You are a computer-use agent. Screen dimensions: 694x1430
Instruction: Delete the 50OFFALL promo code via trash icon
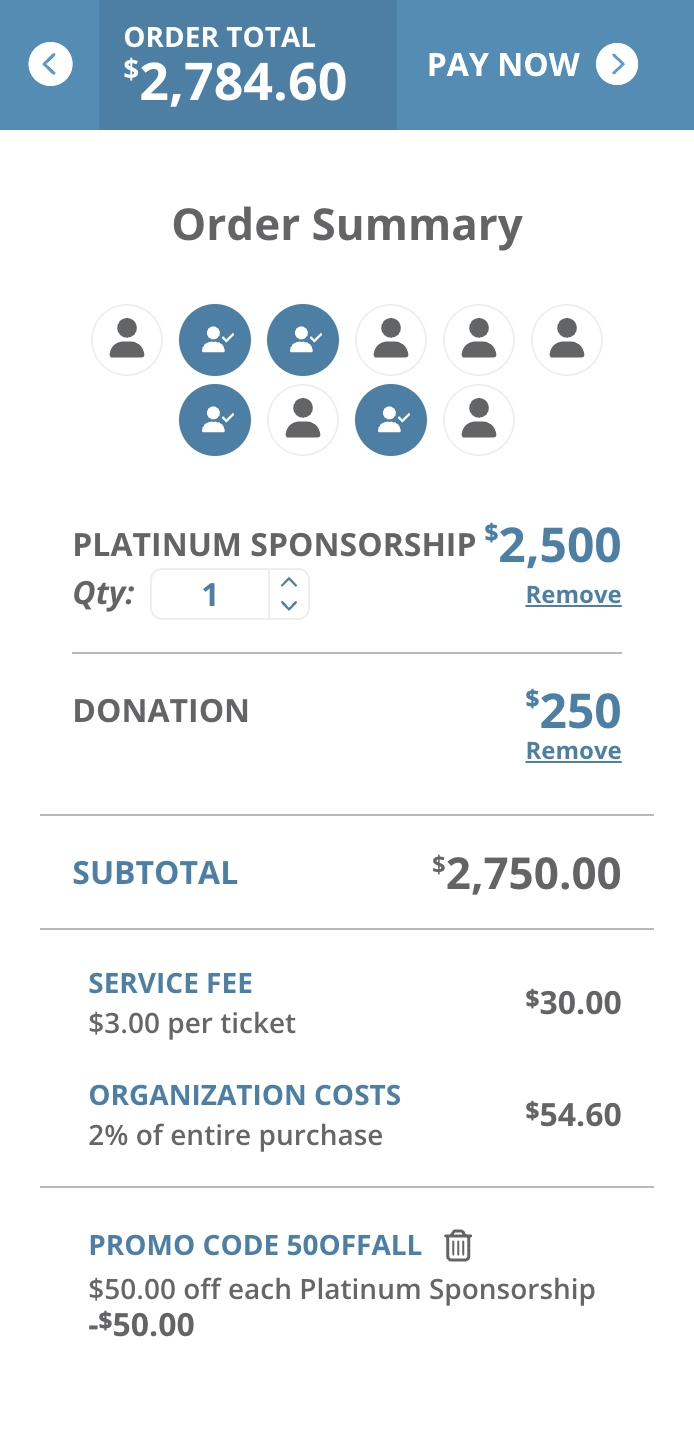458,1246
